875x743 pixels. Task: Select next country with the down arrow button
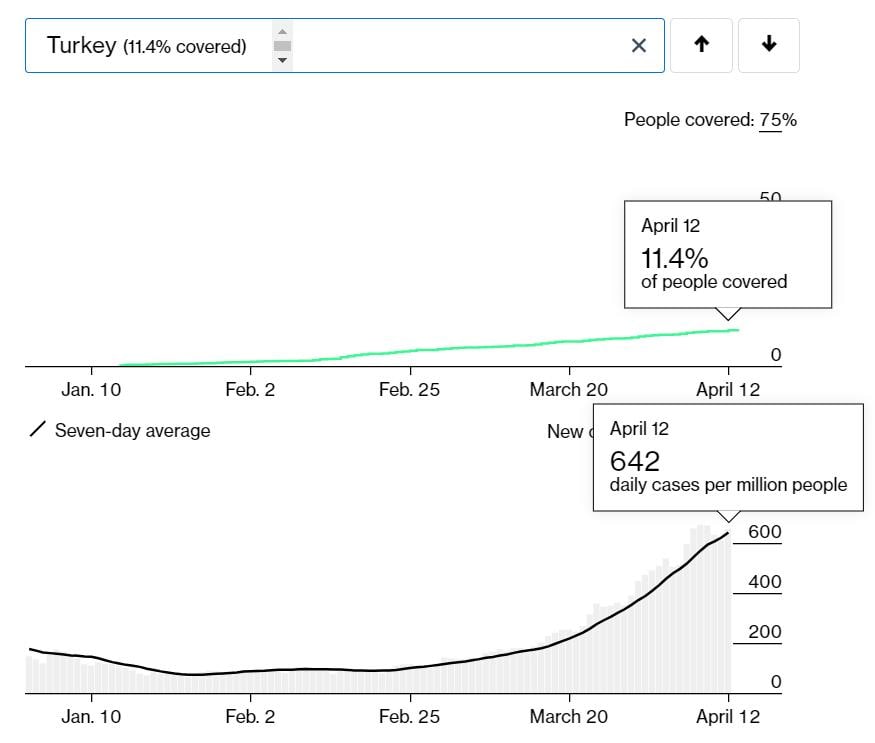pyautogui.click(x=769, y=45)
